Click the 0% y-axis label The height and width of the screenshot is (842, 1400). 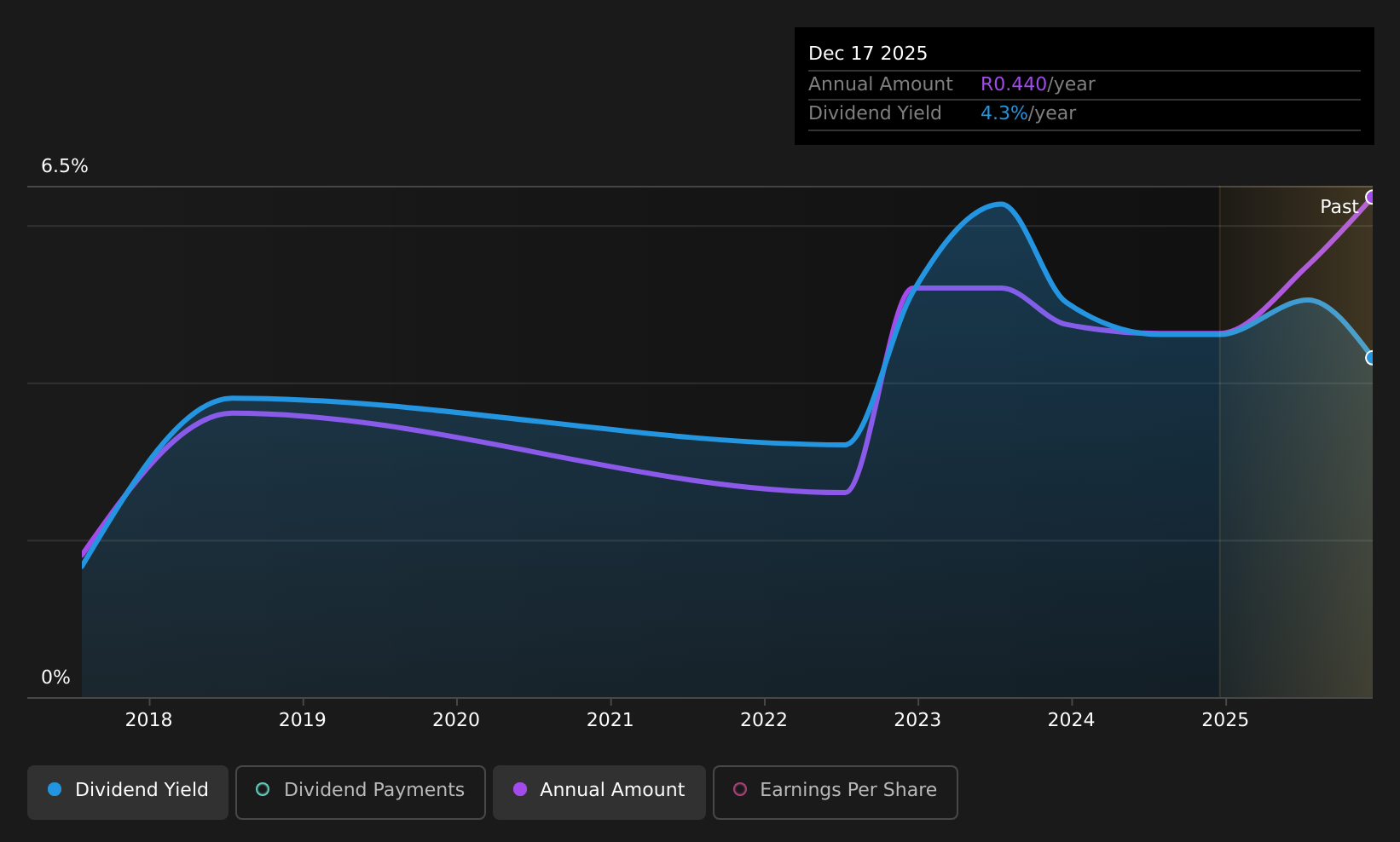click(56, 678)
